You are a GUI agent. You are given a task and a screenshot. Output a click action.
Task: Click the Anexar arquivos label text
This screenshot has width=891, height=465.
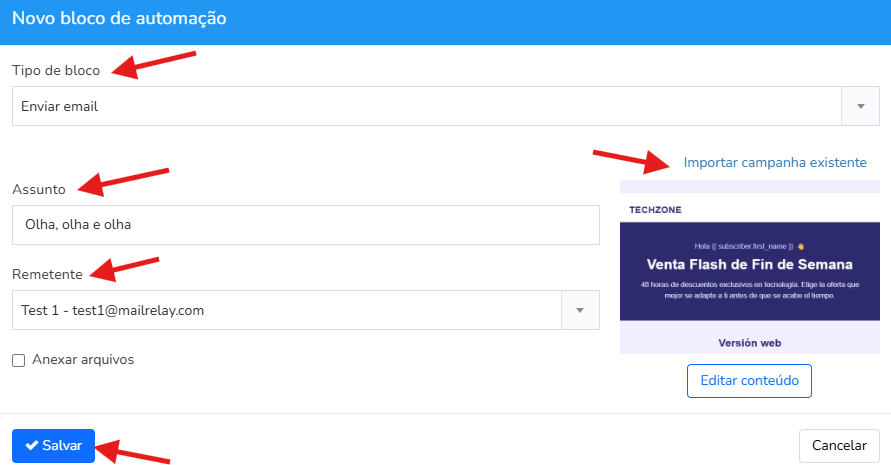[83, 360]
